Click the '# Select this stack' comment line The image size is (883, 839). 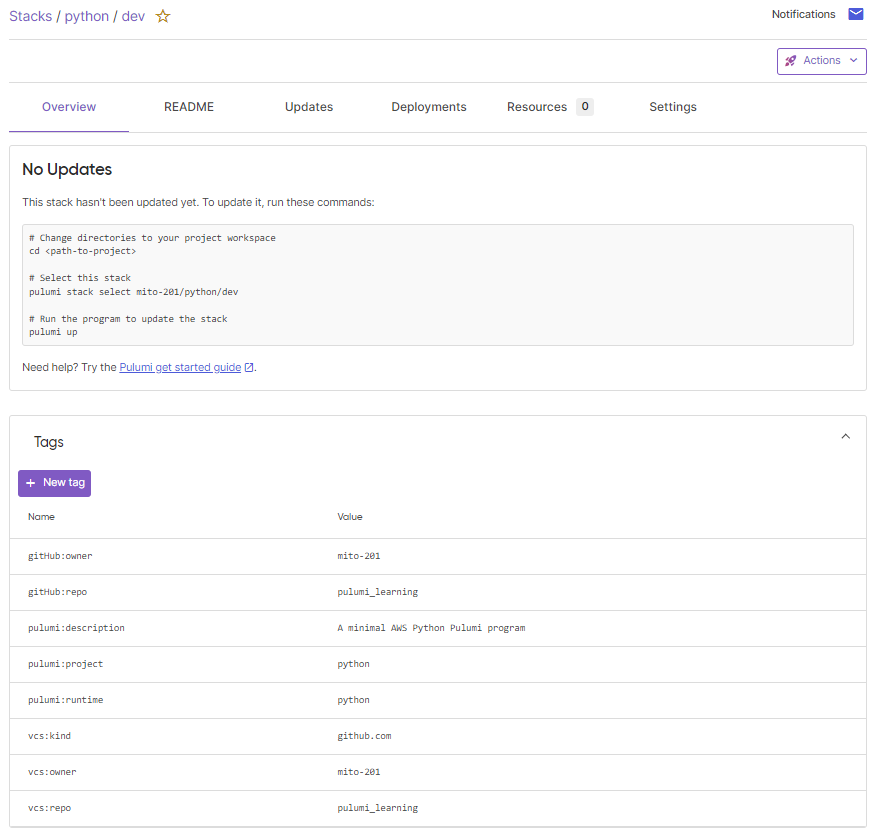click(x=80, y=278)
